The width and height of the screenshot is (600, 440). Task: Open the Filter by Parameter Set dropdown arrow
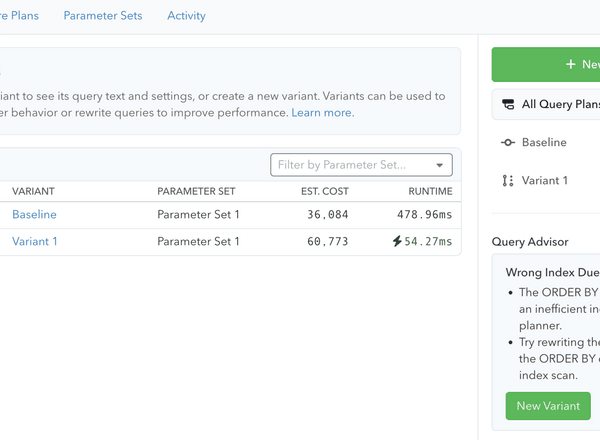click(440, 165)
